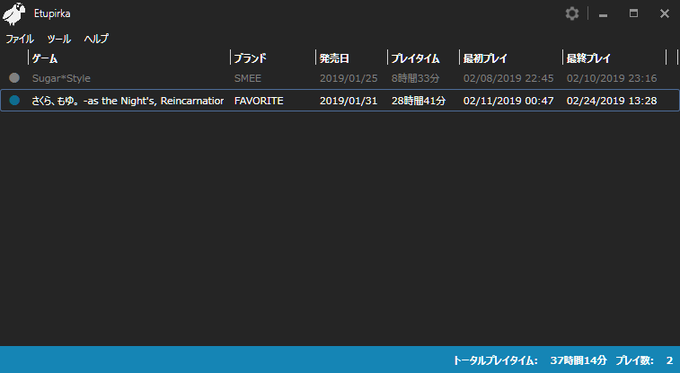The width and height of the screenshot is (680, 373).
Task: Click release date 2019/01/25
Action: point(349,79)
